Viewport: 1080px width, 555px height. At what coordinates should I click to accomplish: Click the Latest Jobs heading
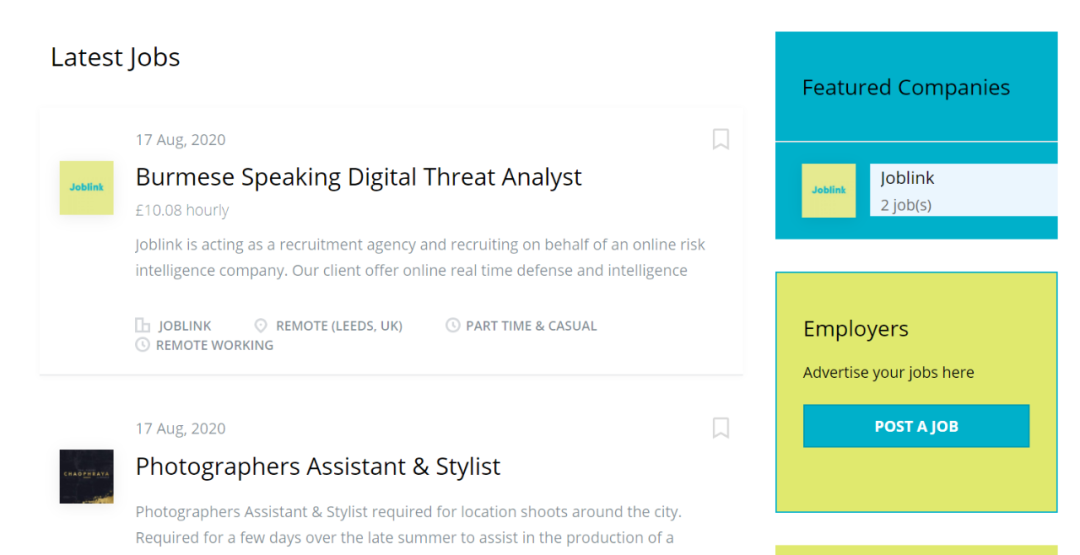[x=115, y=57]
